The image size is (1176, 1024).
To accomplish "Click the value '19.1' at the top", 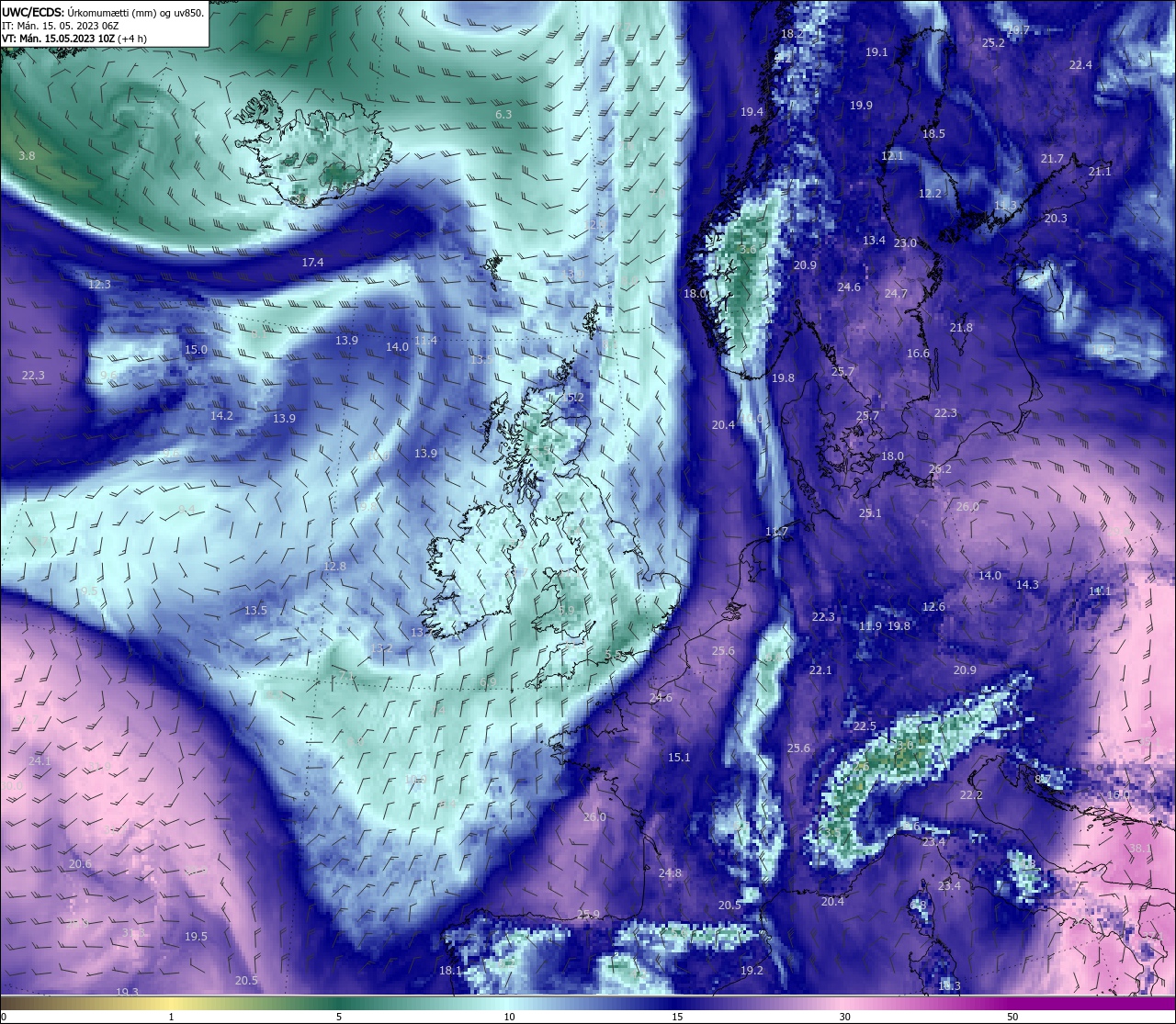I will tap(876, 52).
